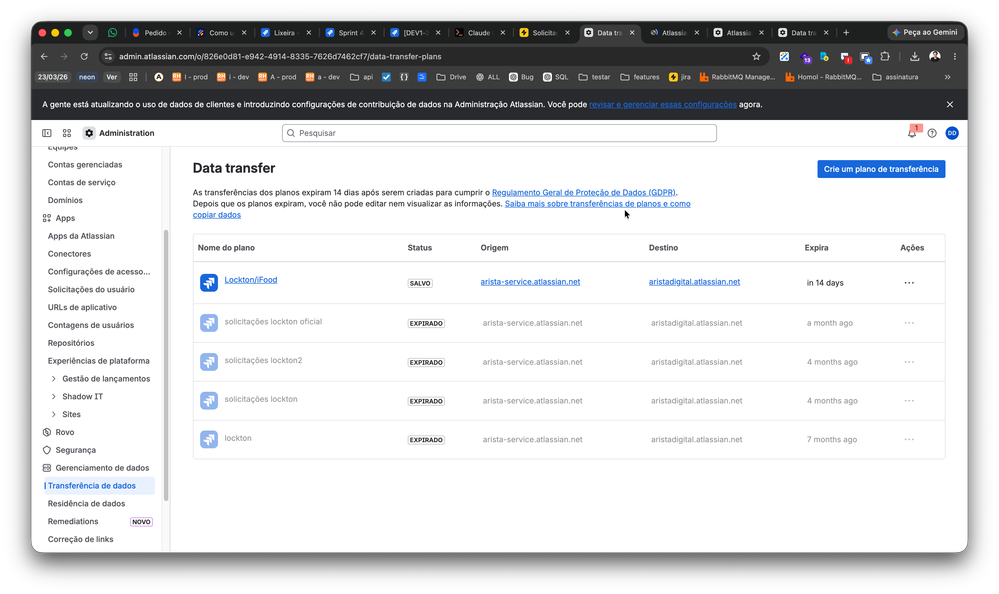Open arista-service.atlassian.net origin link in first row

click(530, 282)
